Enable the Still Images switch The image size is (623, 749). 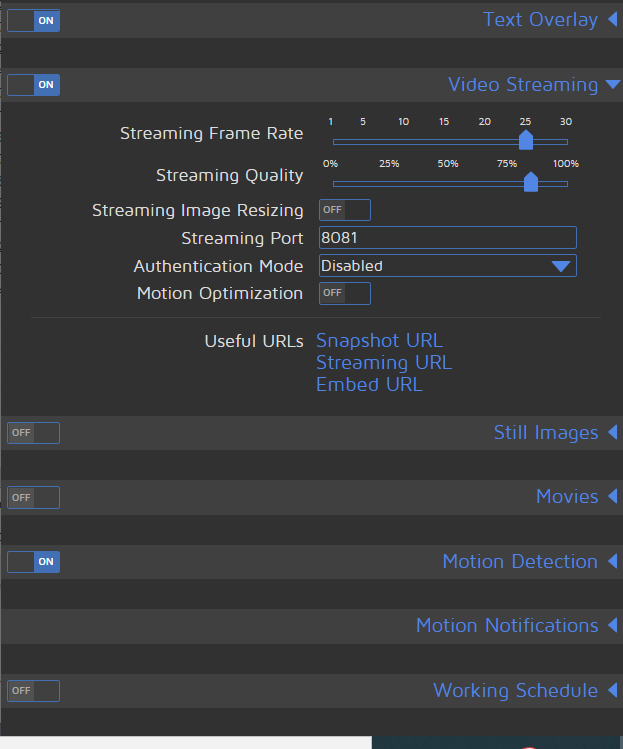pos(33,433)
